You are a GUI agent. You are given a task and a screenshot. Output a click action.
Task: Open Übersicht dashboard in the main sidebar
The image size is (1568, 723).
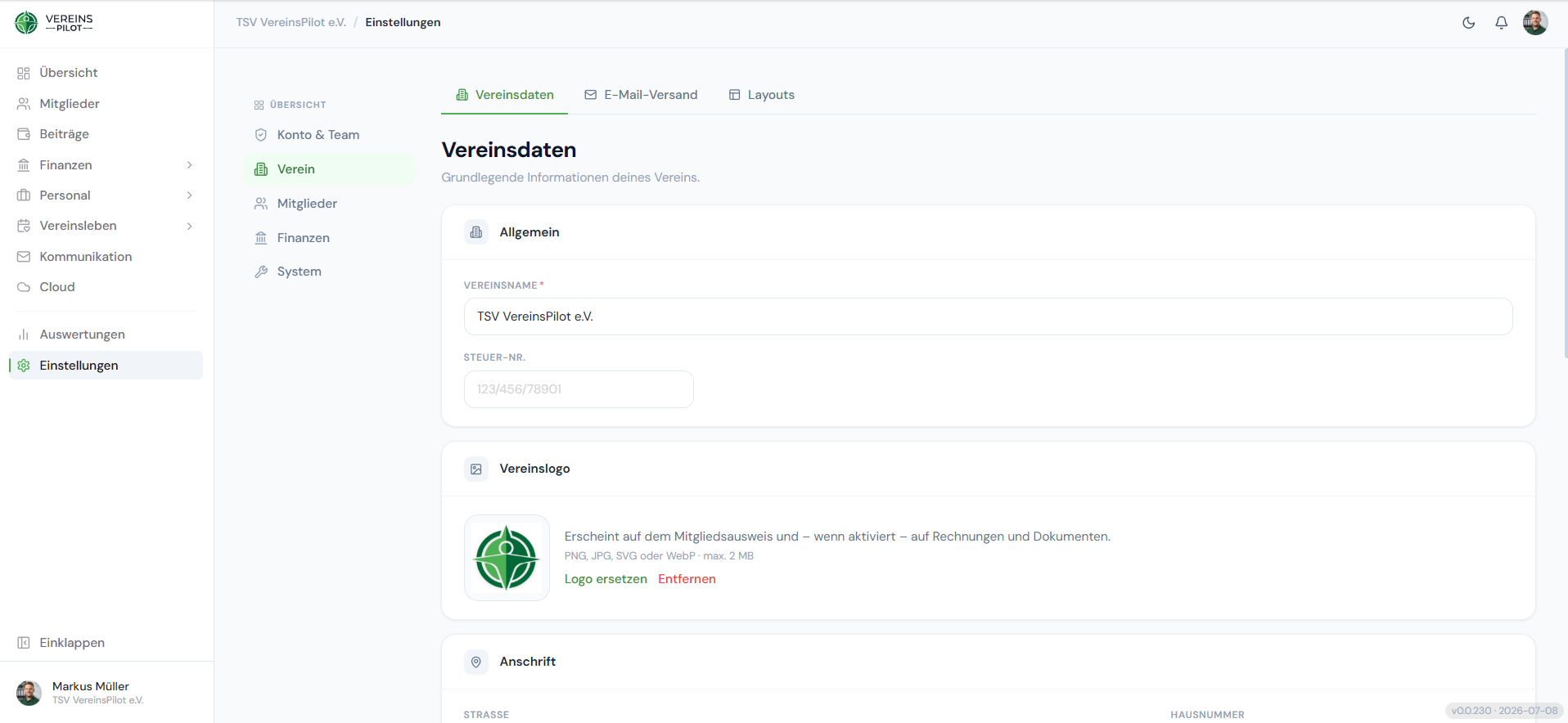(106, 73)
